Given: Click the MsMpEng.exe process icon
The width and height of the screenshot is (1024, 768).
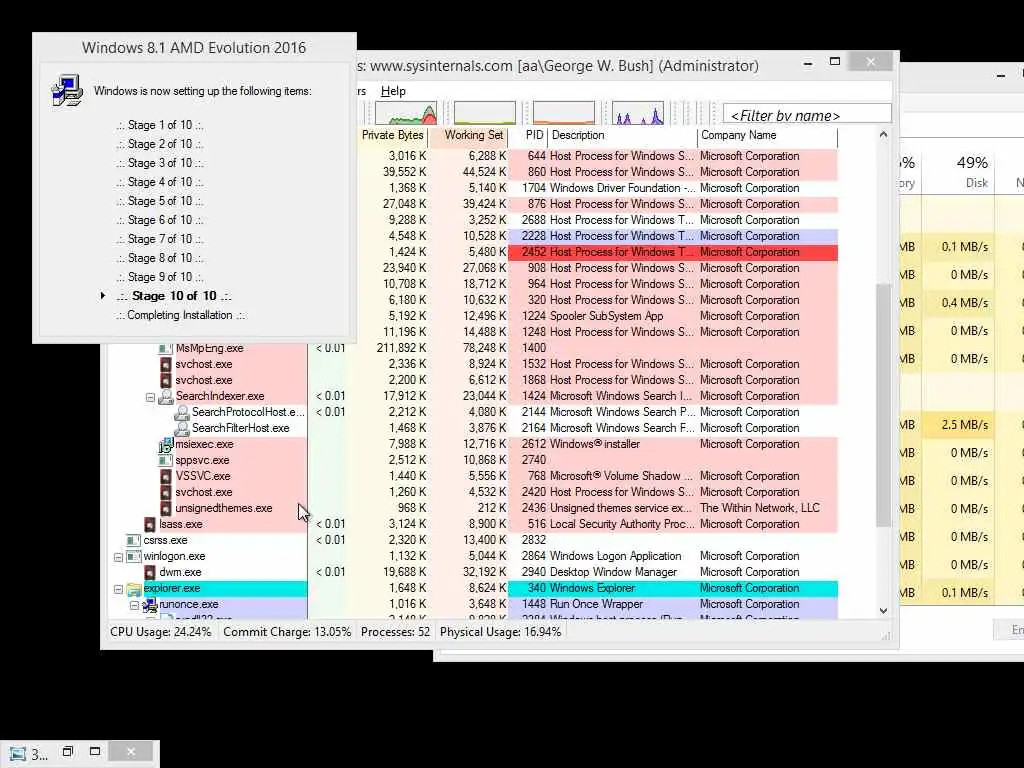Looking at the screenshot, I should tap(166, 348).
